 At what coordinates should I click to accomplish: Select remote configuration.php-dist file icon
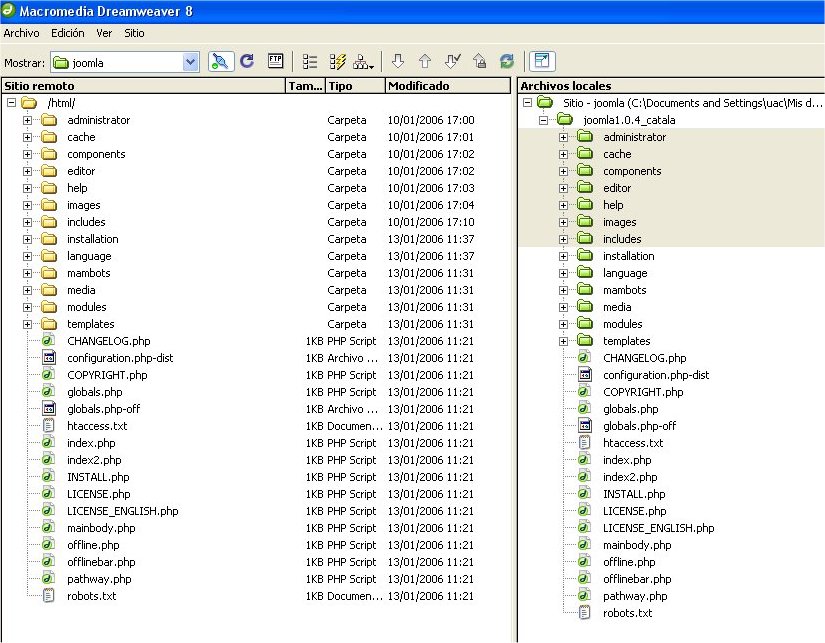tap(48, 358)
